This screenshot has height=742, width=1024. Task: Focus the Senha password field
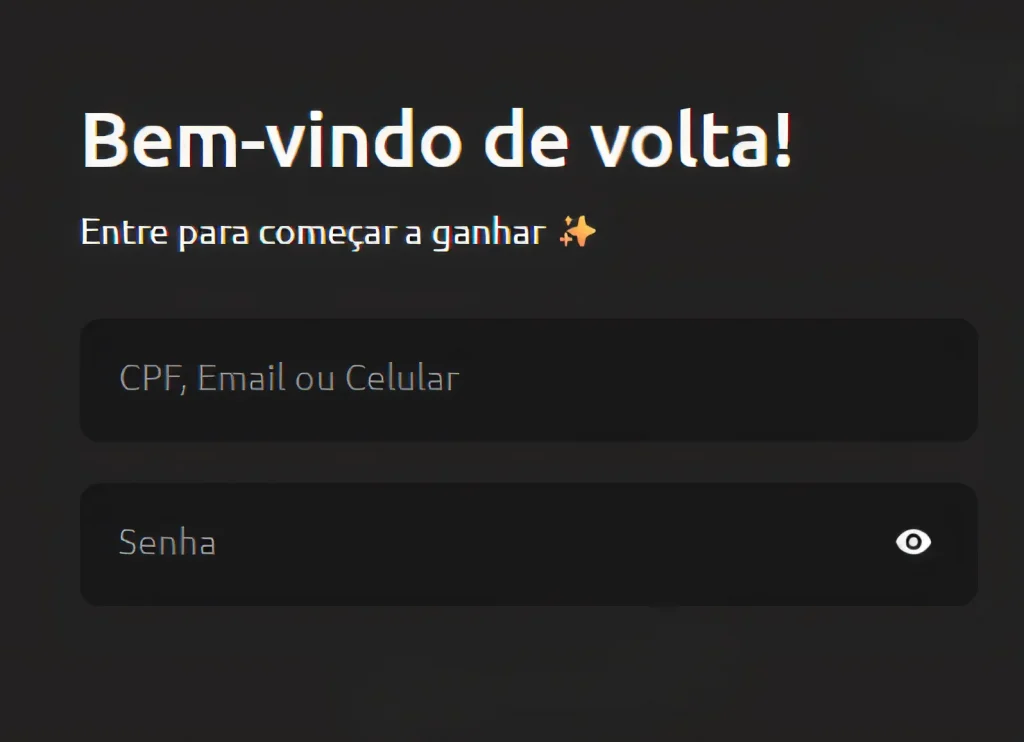(x=528, y=544)
